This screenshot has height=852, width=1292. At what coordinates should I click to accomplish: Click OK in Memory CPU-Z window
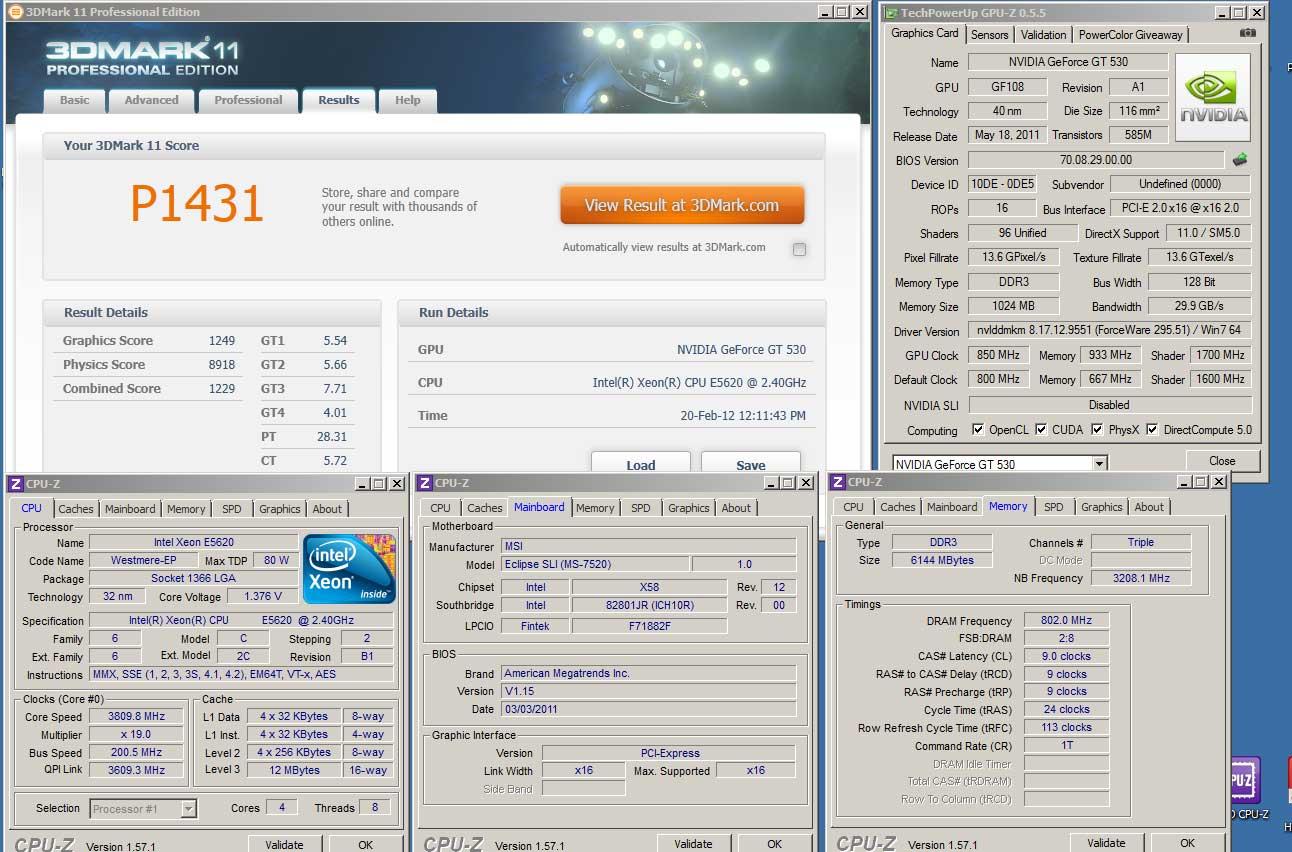(1187, 842)
